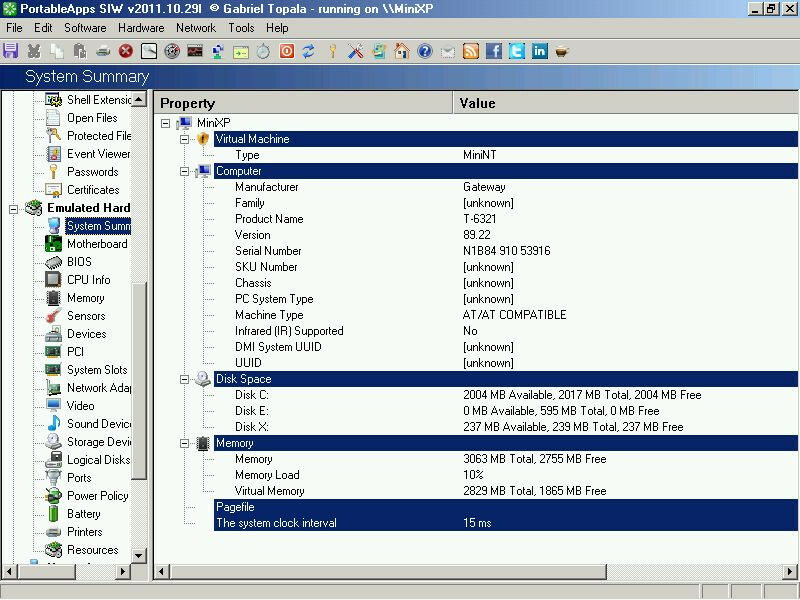Open the Tools menu
Viewport: 800px width, 600px height.
coord(241,28)
